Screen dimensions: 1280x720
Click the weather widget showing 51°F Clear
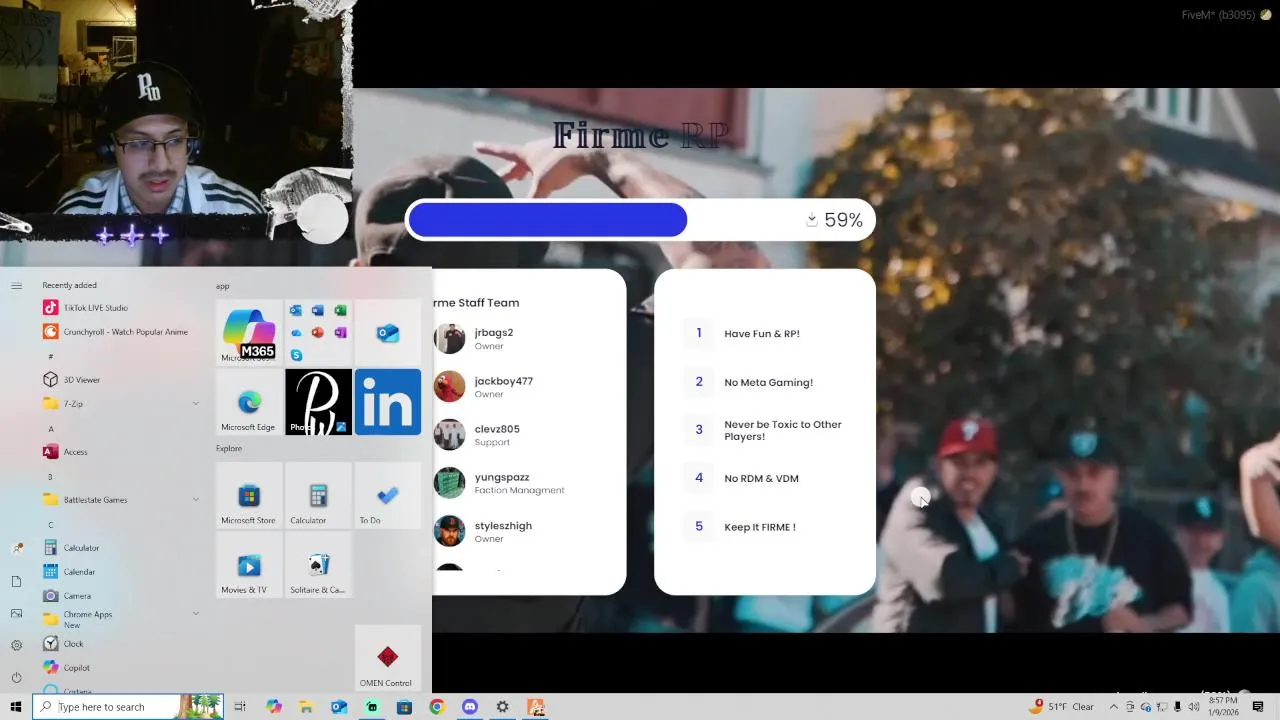pyautogui.click(x=1063, y=706)
